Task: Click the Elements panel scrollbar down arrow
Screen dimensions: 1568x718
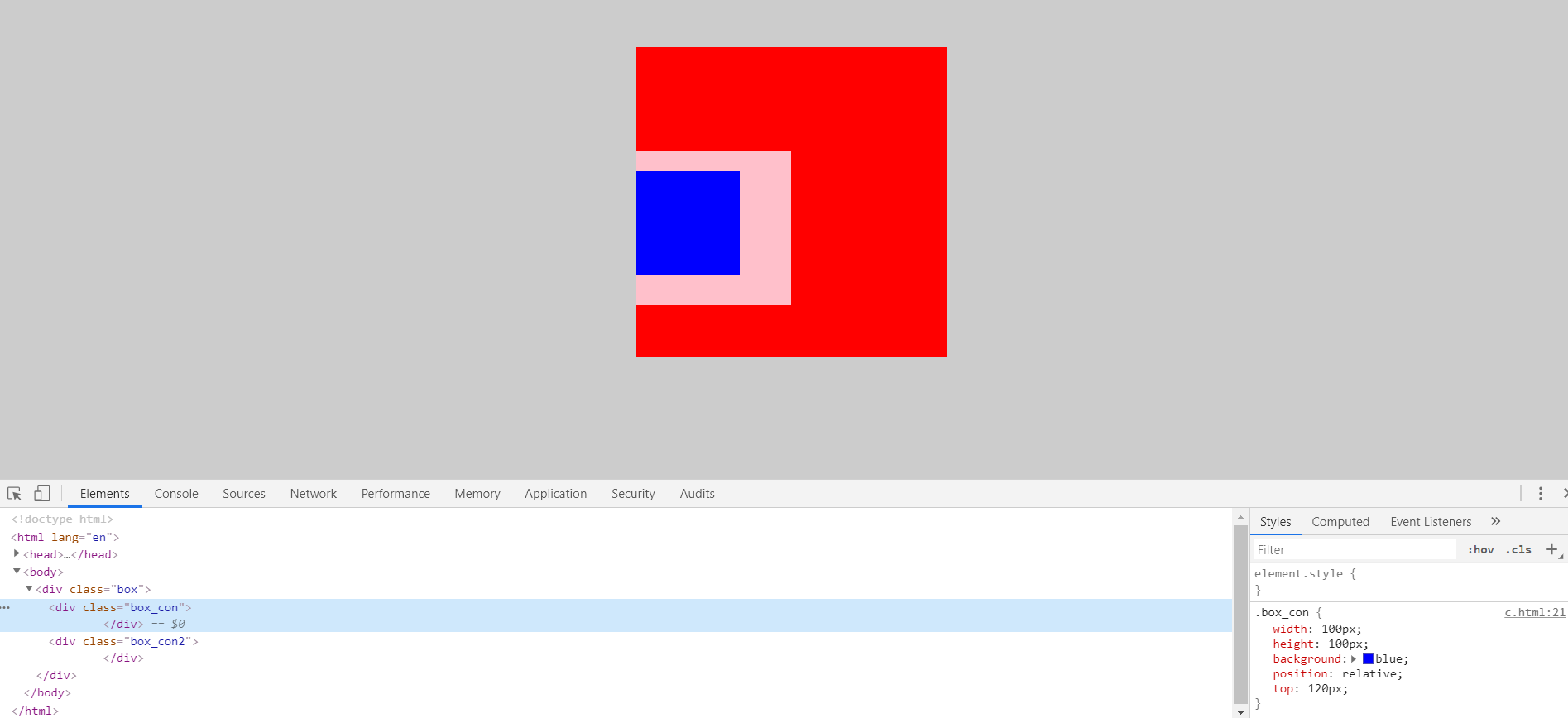Action: (1240, 712)
